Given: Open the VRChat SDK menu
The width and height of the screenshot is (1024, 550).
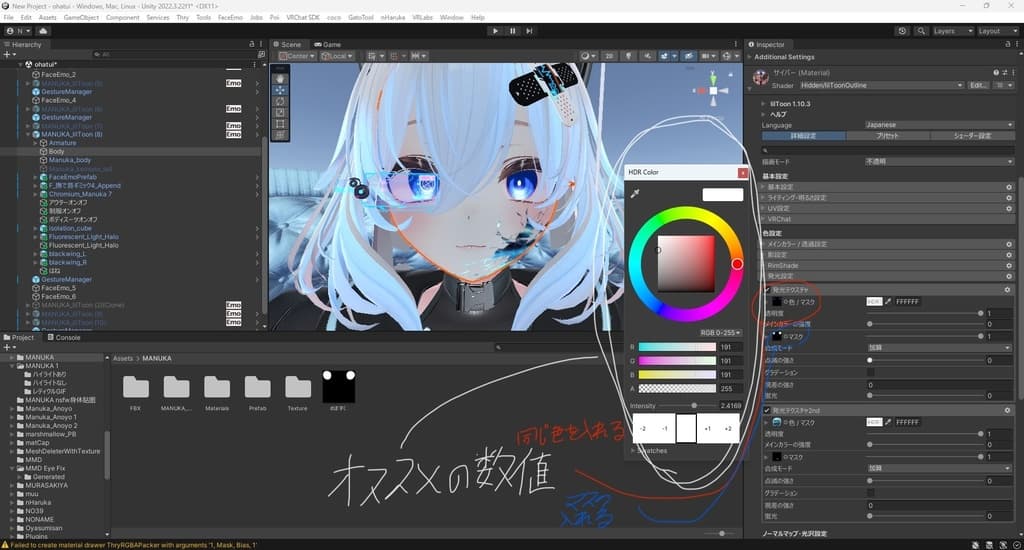Looking at the screenshot, I should [x=303, y=18].
